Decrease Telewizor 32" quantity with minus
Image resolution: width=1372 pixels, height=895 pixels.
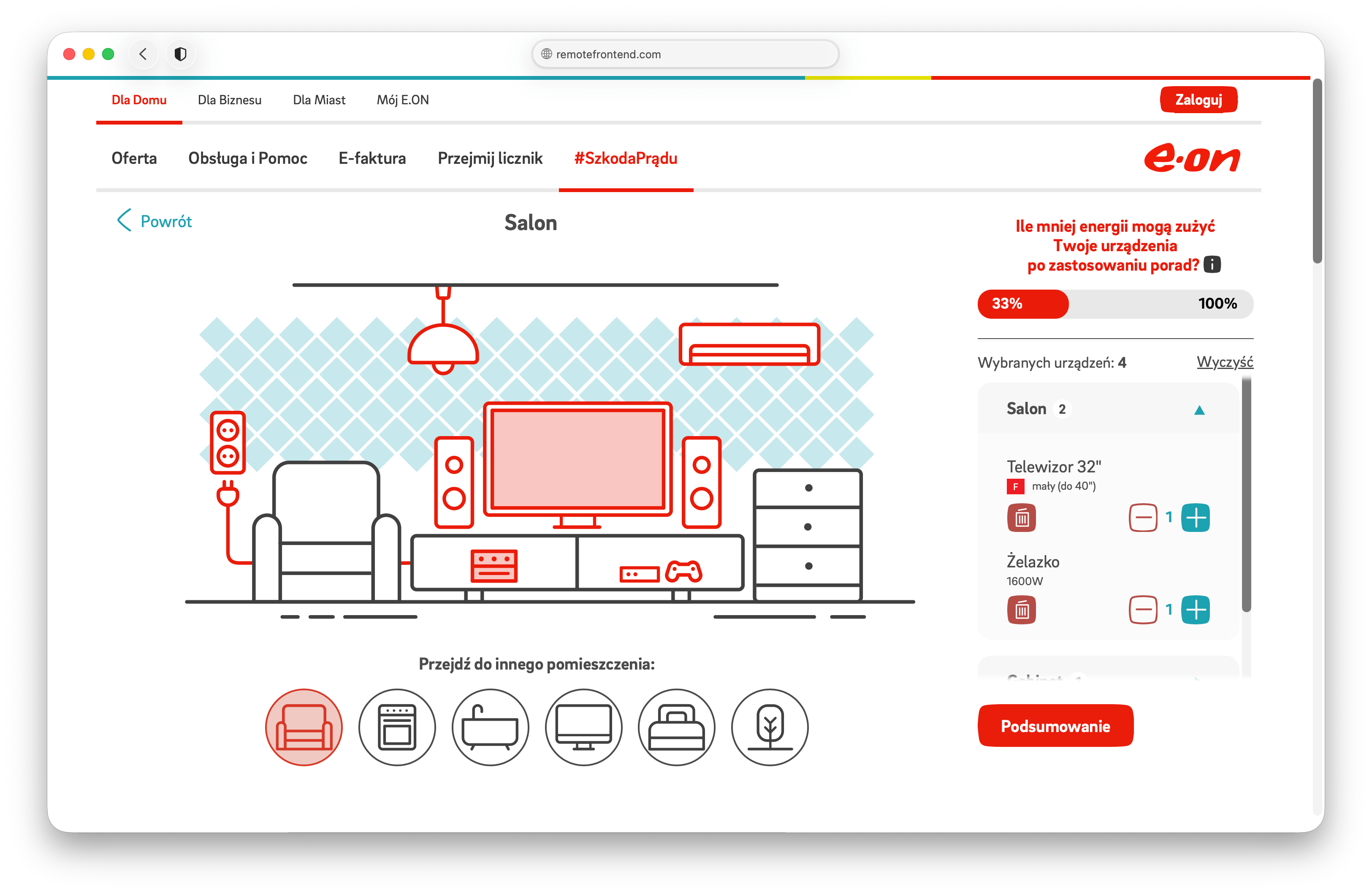1143,518
